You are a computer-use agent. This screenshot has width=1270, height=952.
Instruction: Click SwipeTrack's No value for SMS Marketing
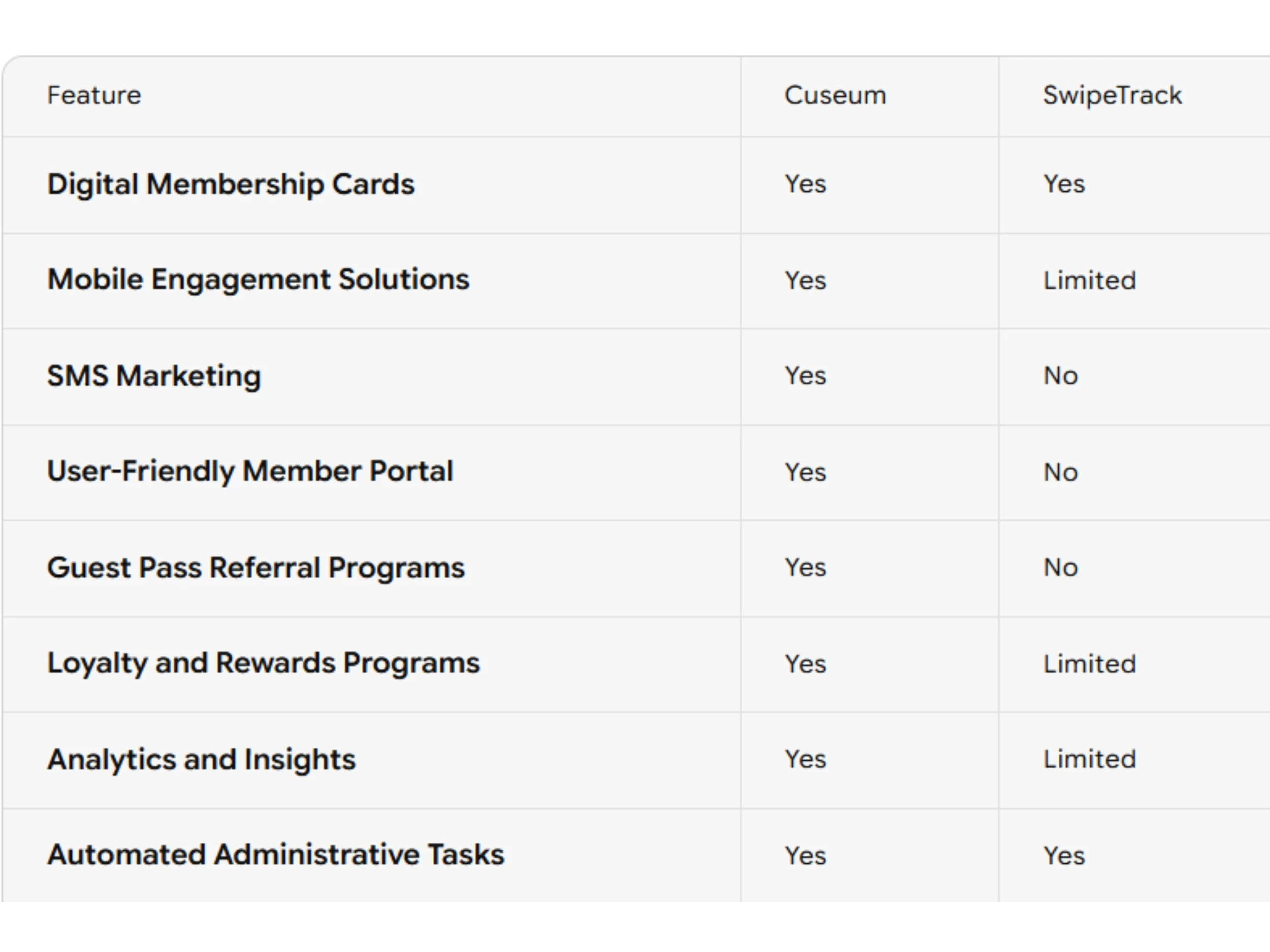coord(1060,376)
